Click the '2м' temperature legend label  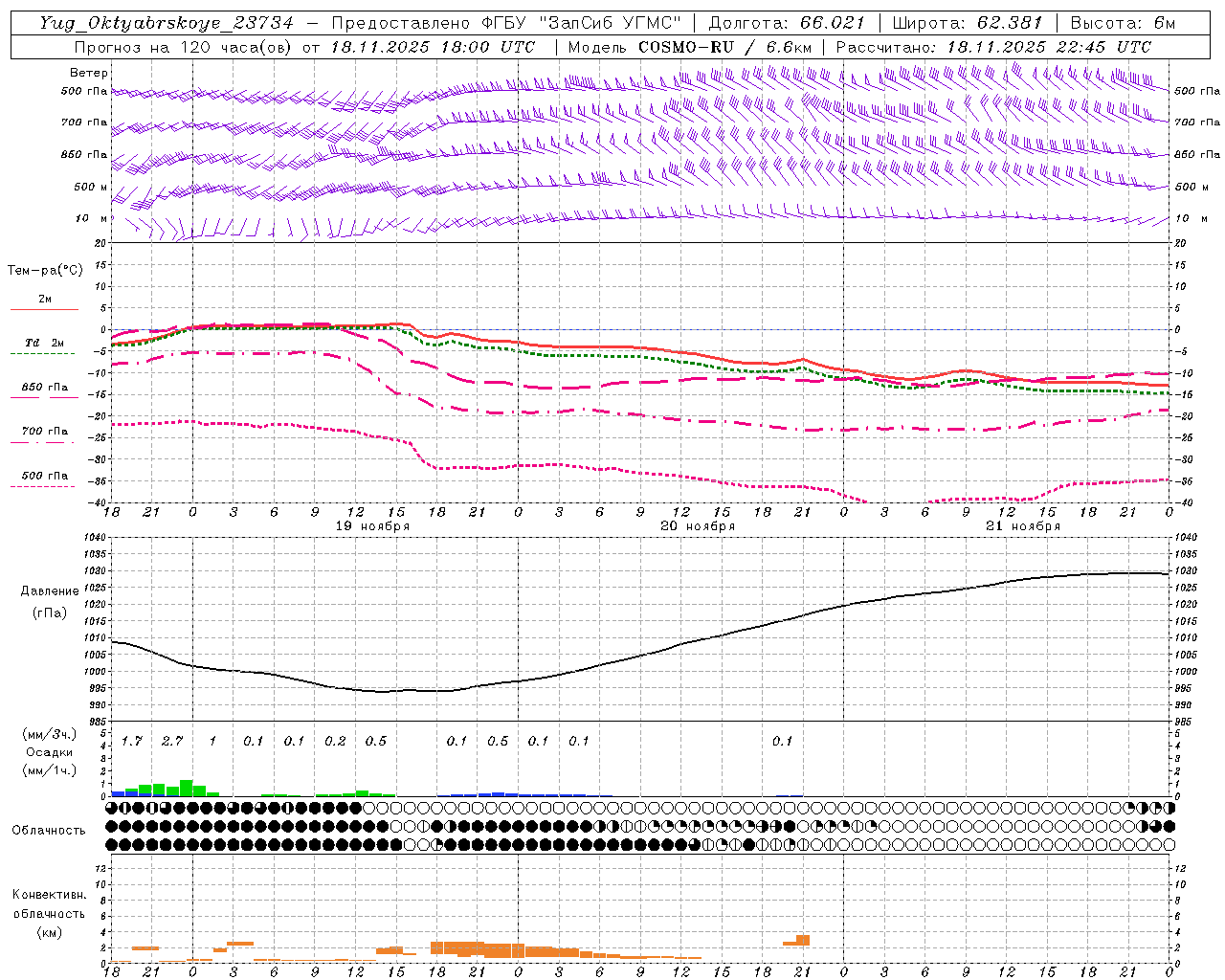45,300
